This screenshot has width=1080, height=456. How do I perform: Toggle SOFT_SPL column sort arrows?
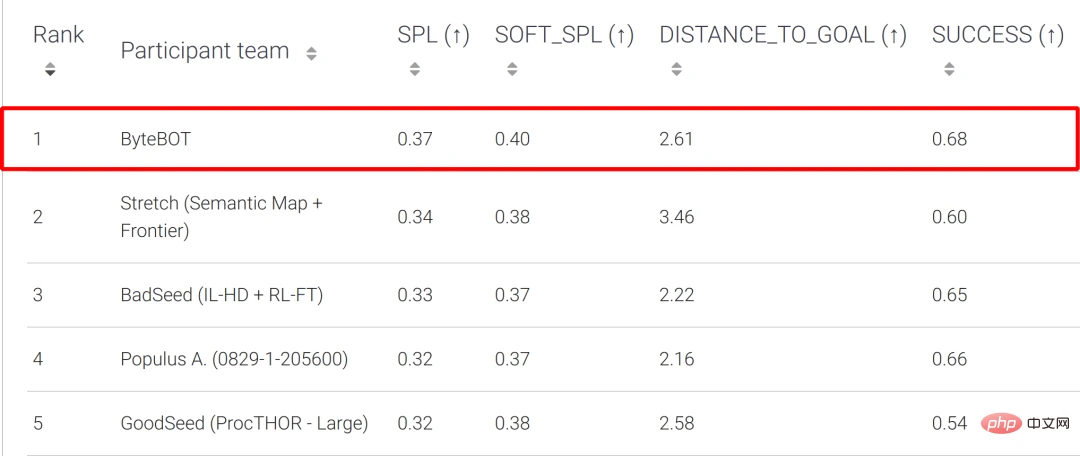coord(511,69)
